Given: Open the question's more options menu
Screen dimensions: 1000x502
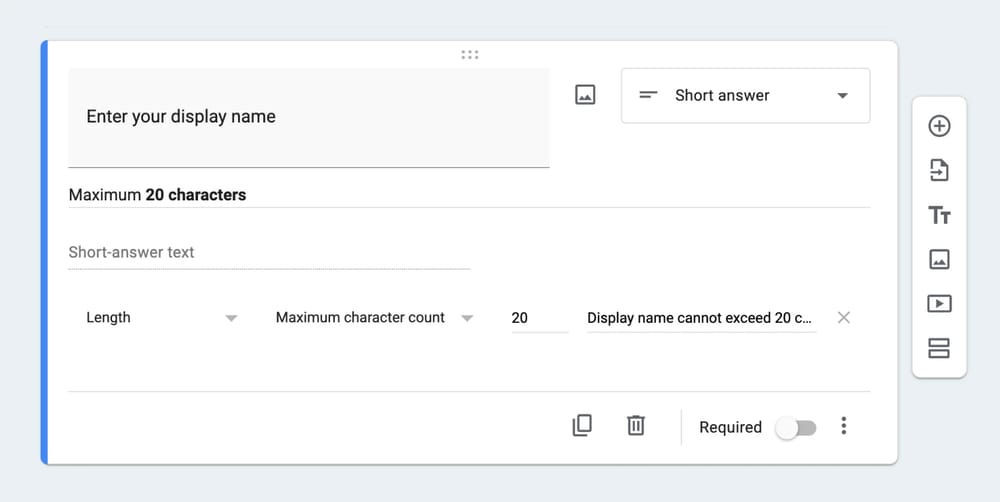Looking at the screenshot, I should (x=843, y=427).
